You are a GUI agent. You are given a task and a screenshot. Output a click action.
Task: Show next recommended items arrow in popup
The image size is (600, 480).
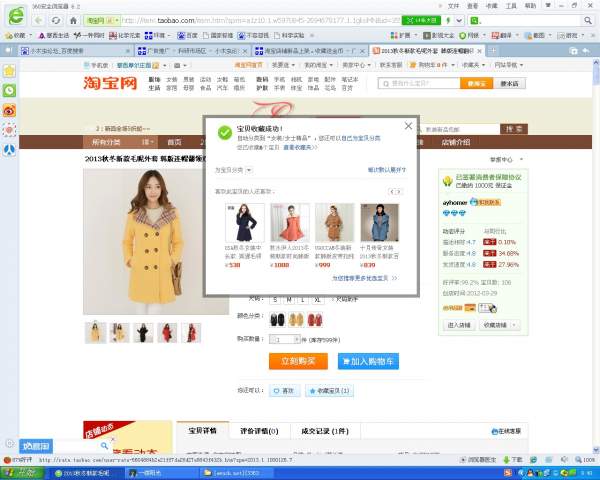(399, 191)
